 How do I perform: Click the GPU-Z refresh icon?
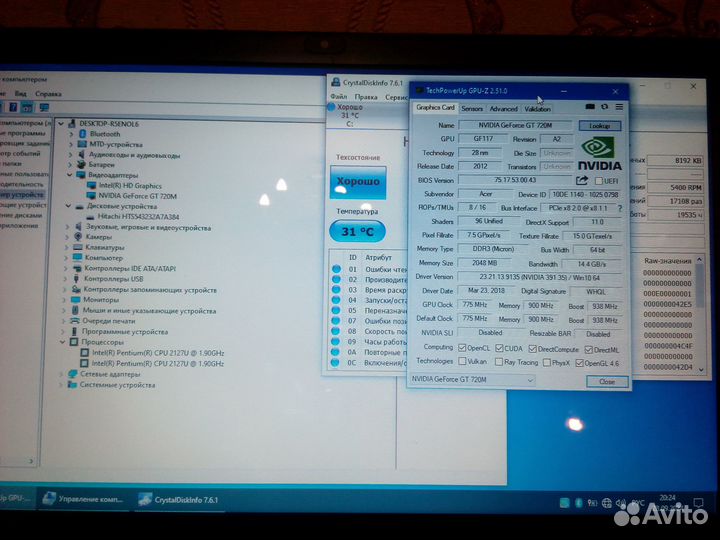[x=605, y=107]
